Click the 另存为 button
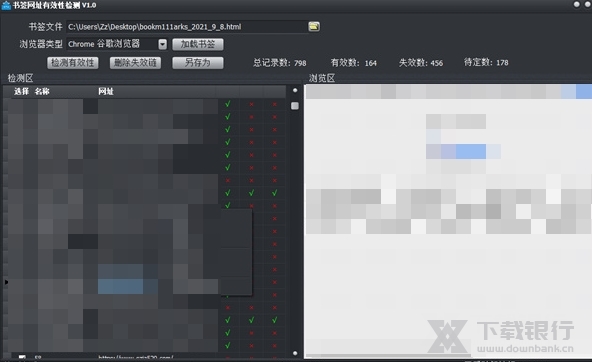Image resolution: width=592 pixels, height=362 pixels. 198,63
